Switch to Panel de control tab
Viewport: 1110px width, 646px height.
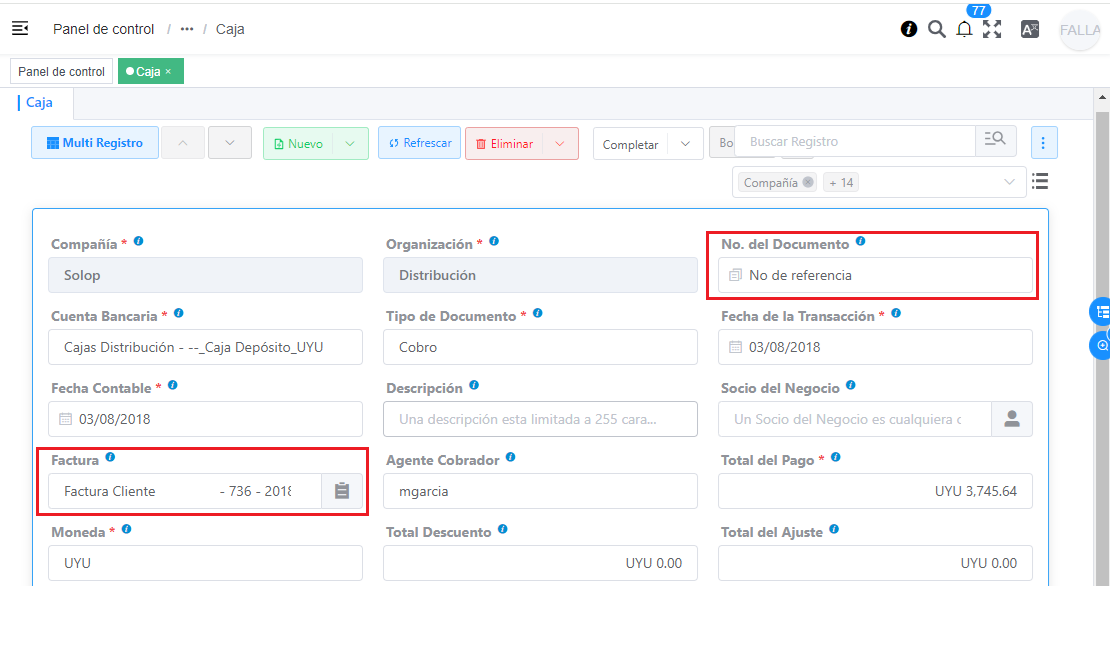(x=62, y=71)
